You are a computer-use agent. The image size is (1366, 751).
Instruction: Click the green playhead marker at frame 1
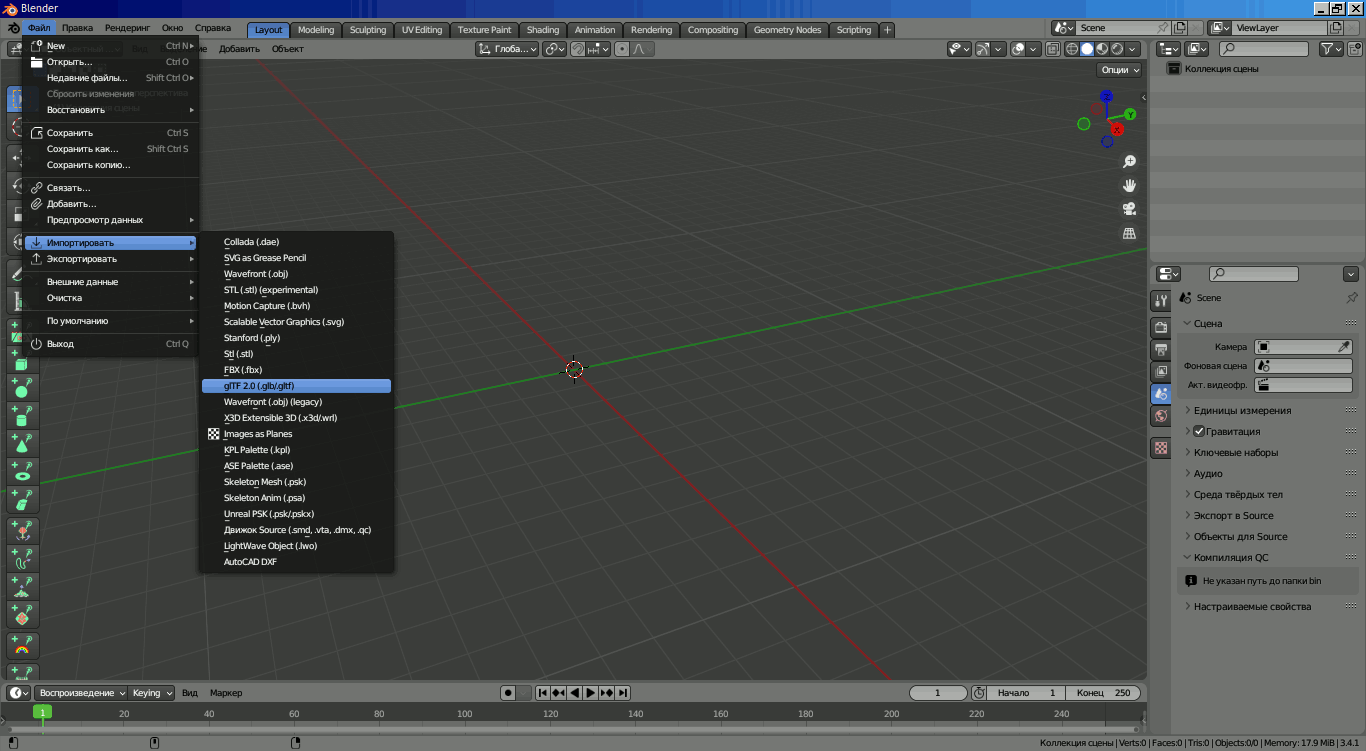(x=42, y=713)
